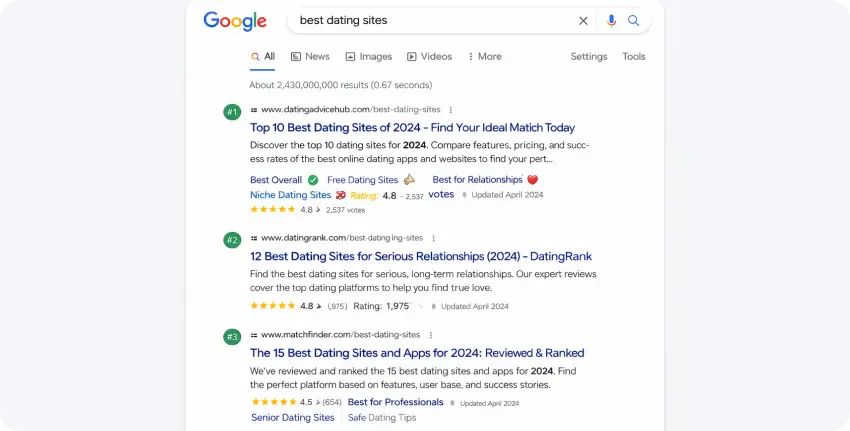This screenshot has height=431, width=850.
Task: Open Top 10 Best Dating Sites of 2024 result
Action: point(412,128)
